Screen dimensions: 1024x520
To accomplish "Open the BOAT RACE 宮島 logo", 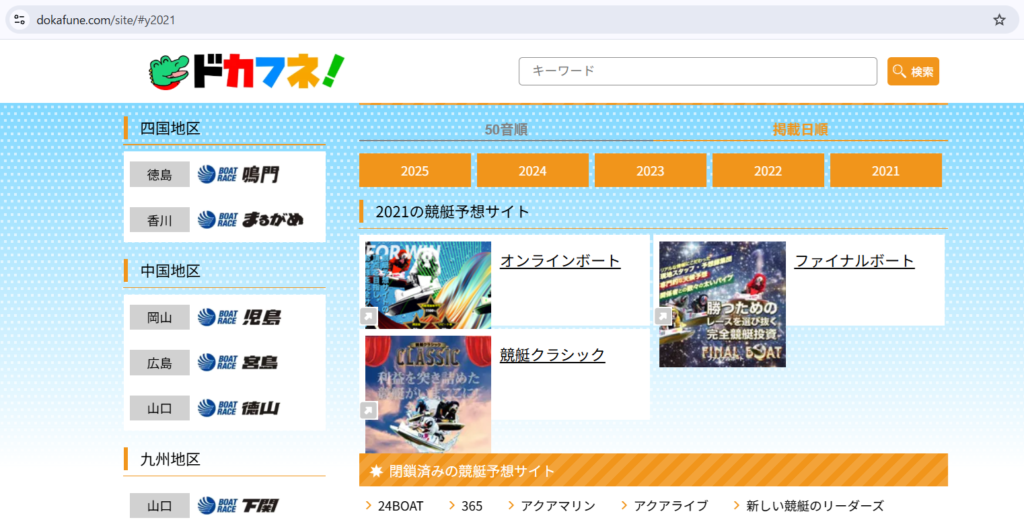I will coord(238,363).
